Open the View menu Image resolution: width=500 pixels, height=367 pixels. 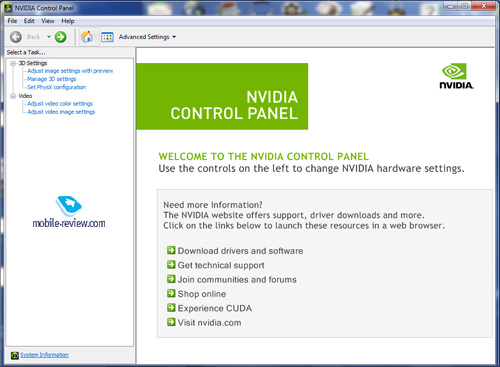48,21
